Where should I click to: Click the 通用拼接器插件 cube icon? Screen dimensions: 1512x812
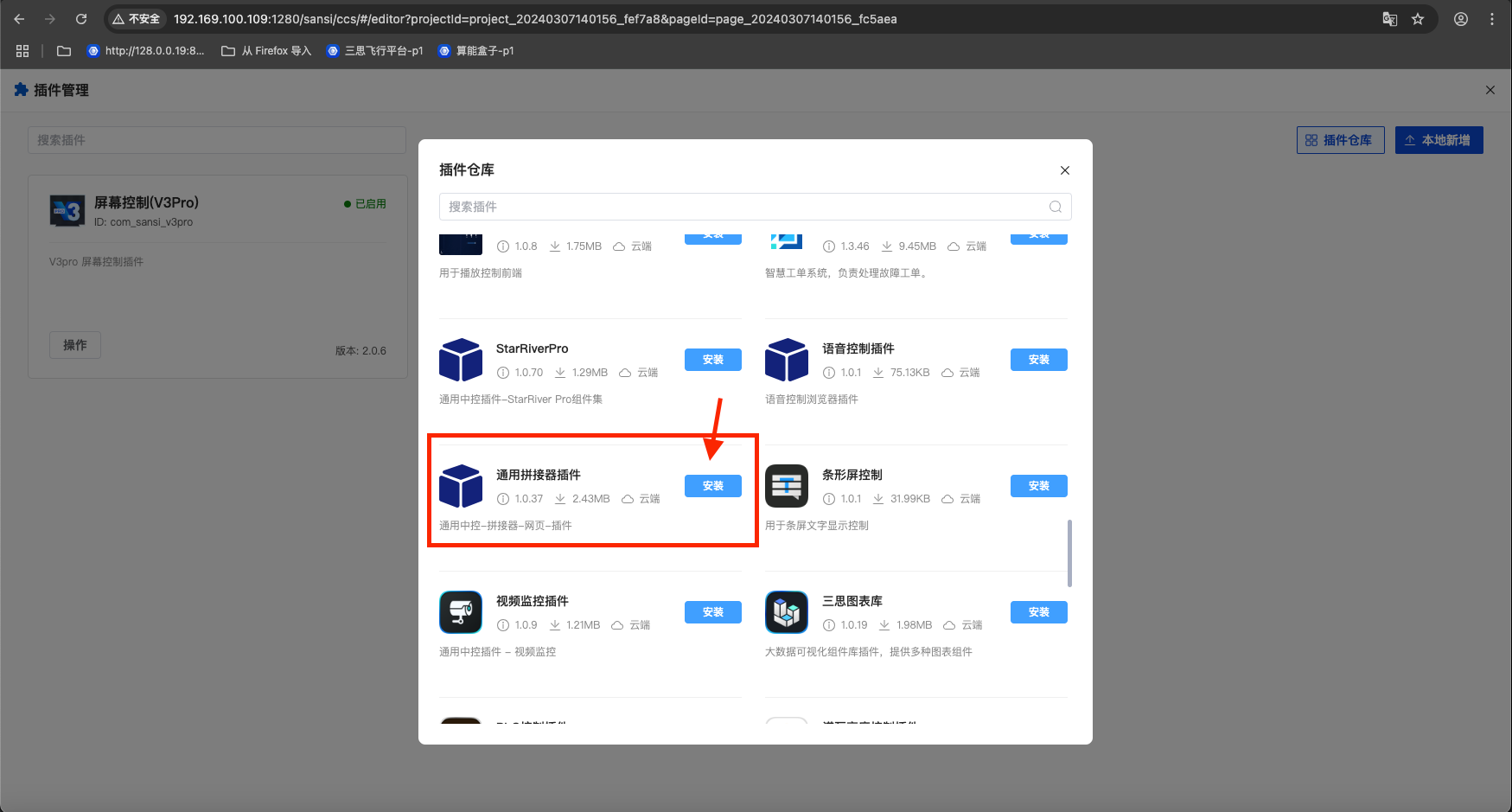[461, 486]
